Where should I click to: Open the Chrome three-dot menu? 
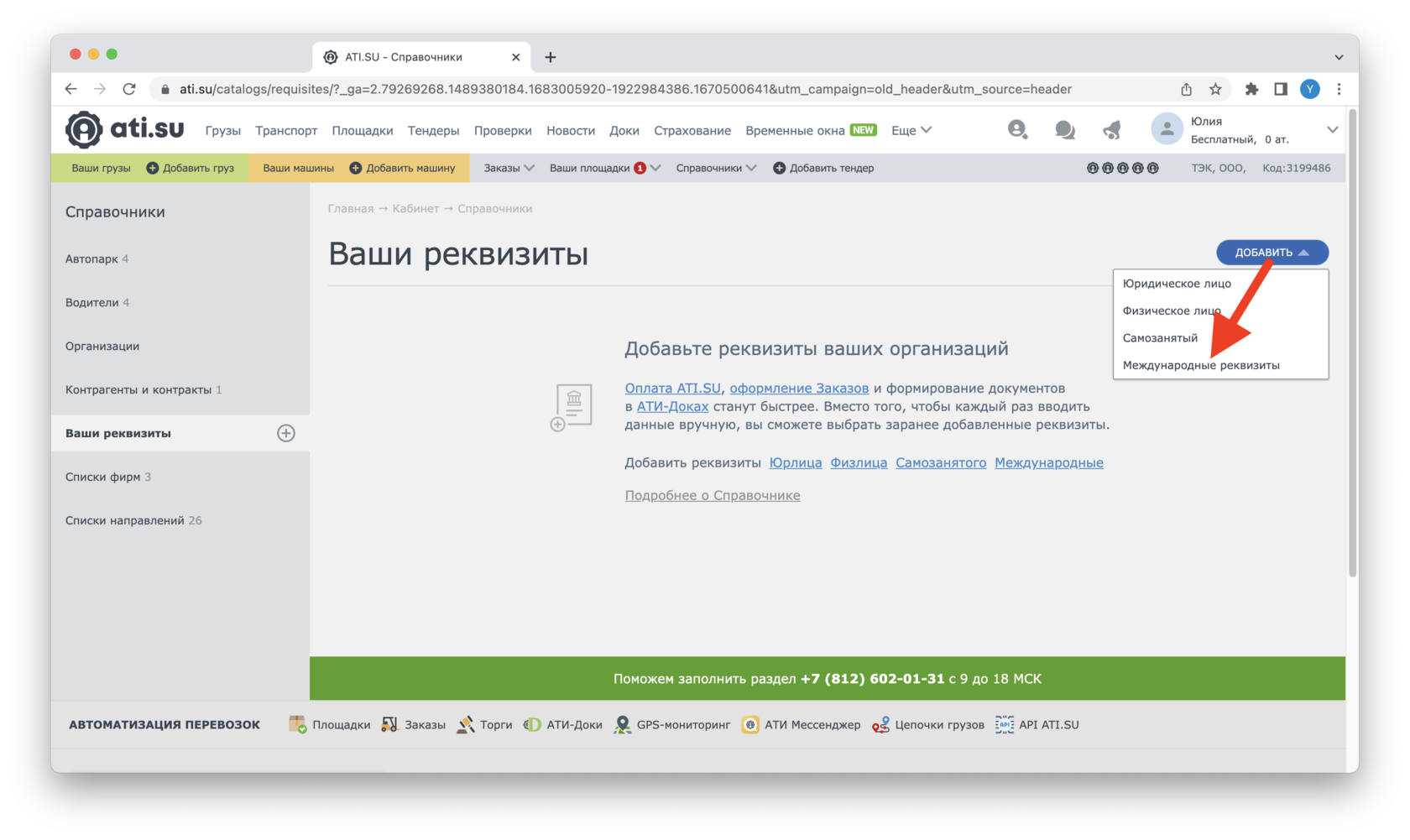[x=1339, y=89]
